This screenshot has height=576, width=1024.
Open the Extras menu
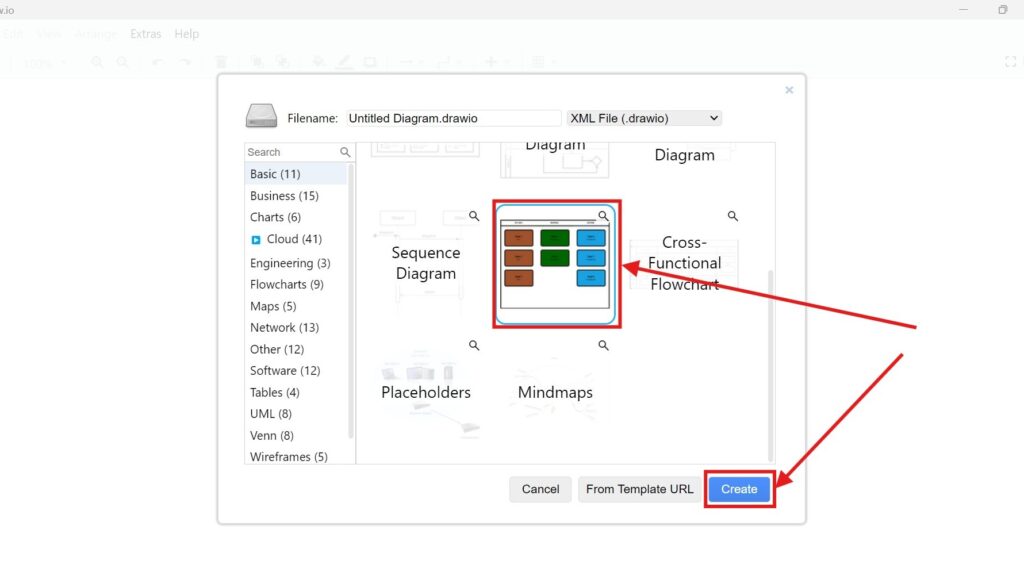coord(146,33)
